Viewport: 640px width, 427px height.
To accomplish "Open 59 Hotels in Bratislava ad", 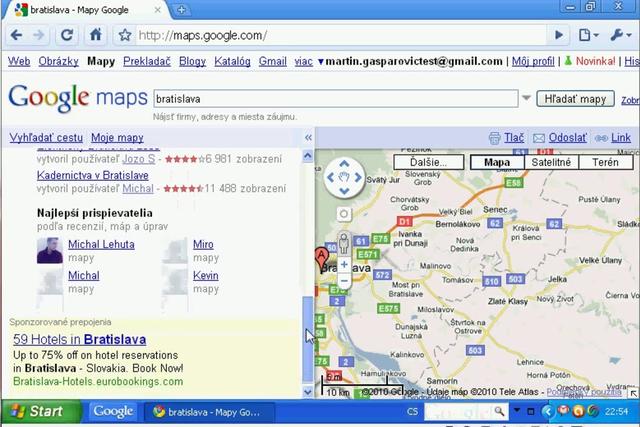I will tap(80, 339).
